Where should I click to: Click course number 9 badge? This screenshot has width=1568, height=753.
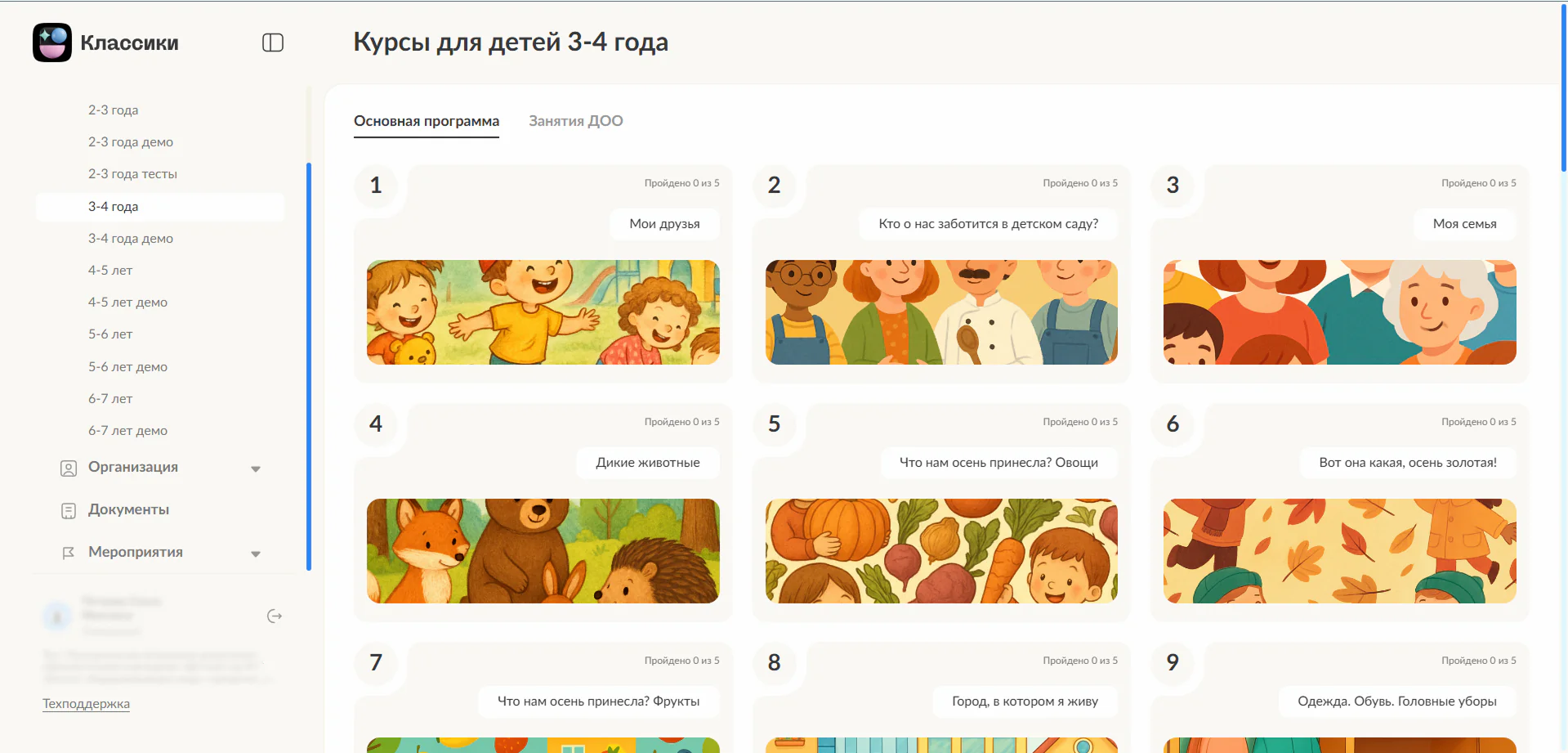click(1173, 663)
